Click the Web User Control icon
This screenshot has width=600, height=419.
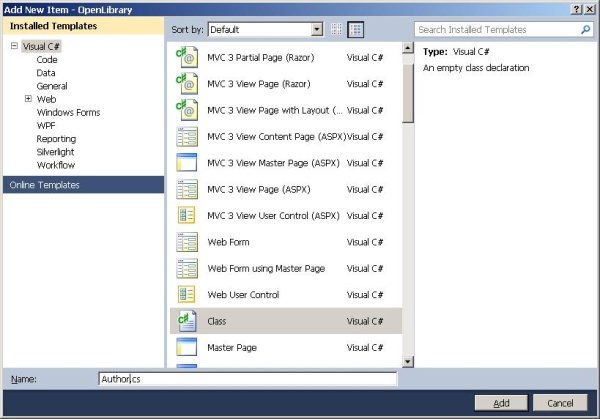click(187, 295)
